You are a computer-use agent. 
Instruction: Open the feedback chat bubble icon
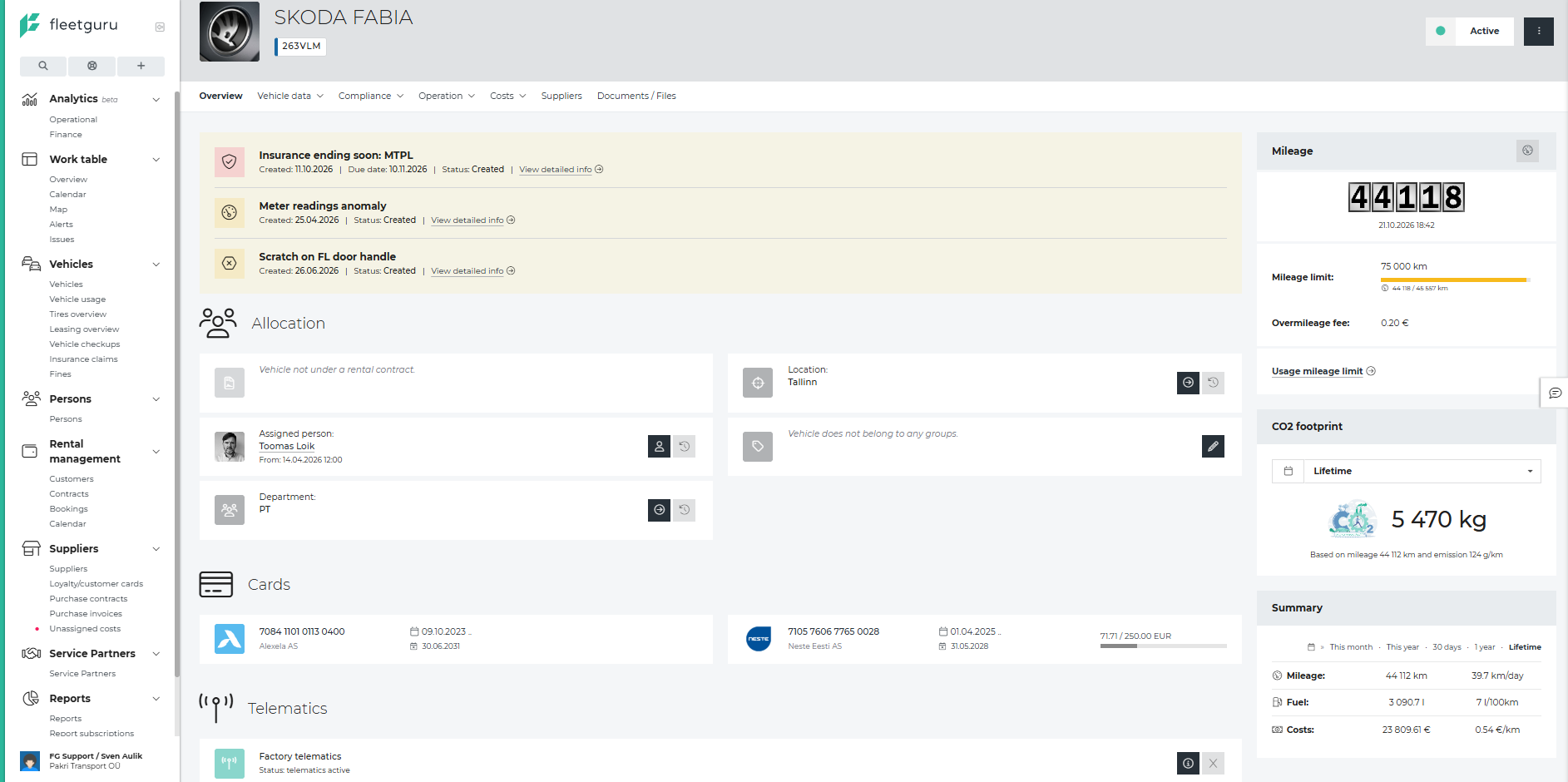point(1555,393)
